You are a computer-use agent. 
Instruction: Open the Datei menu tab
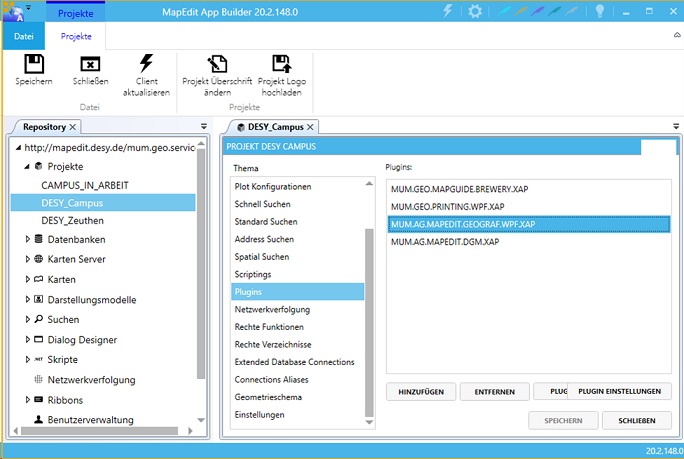click(x=22, y=35)
